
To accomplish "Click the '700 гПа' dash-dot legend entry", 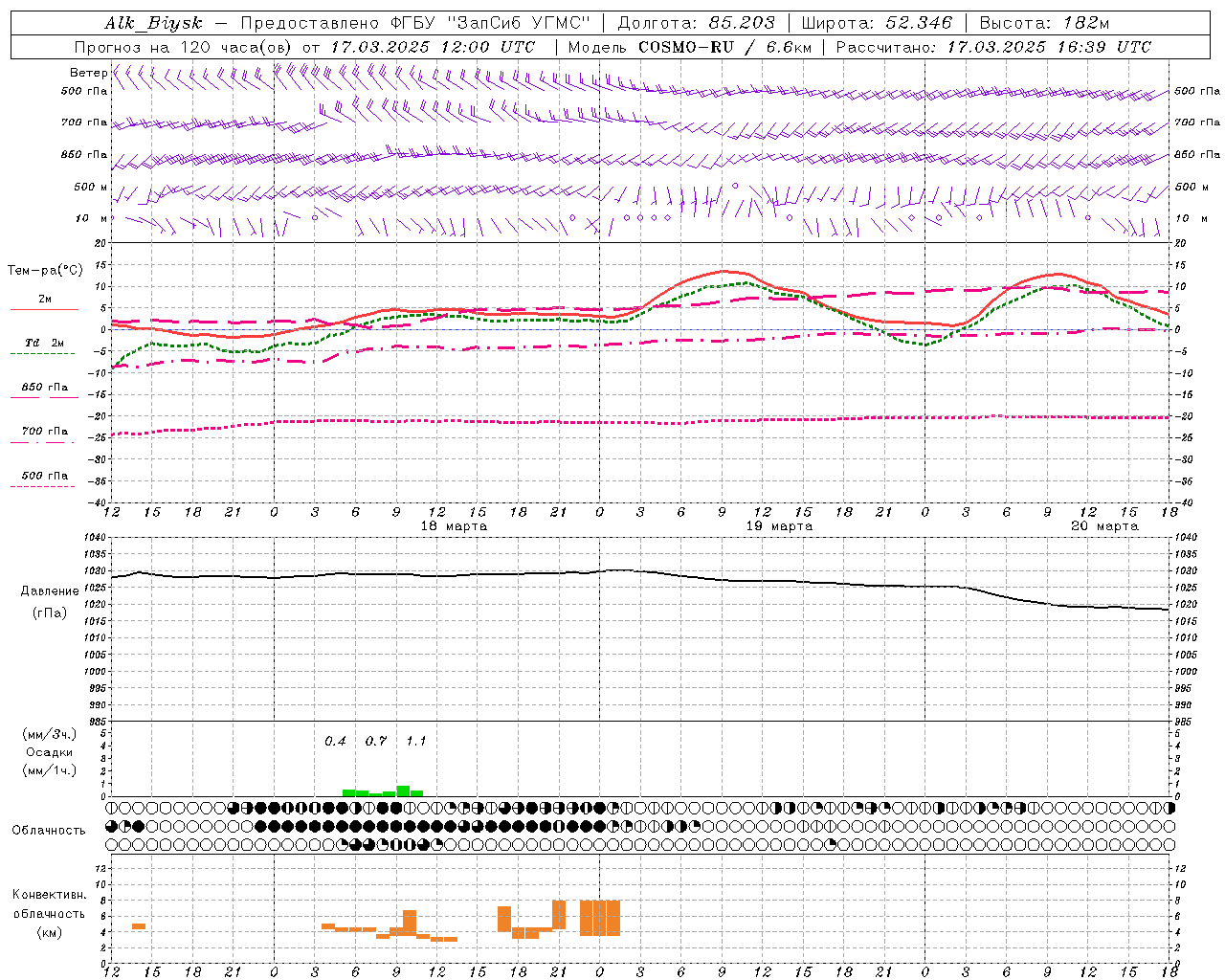I will click(x=44, y=432).
